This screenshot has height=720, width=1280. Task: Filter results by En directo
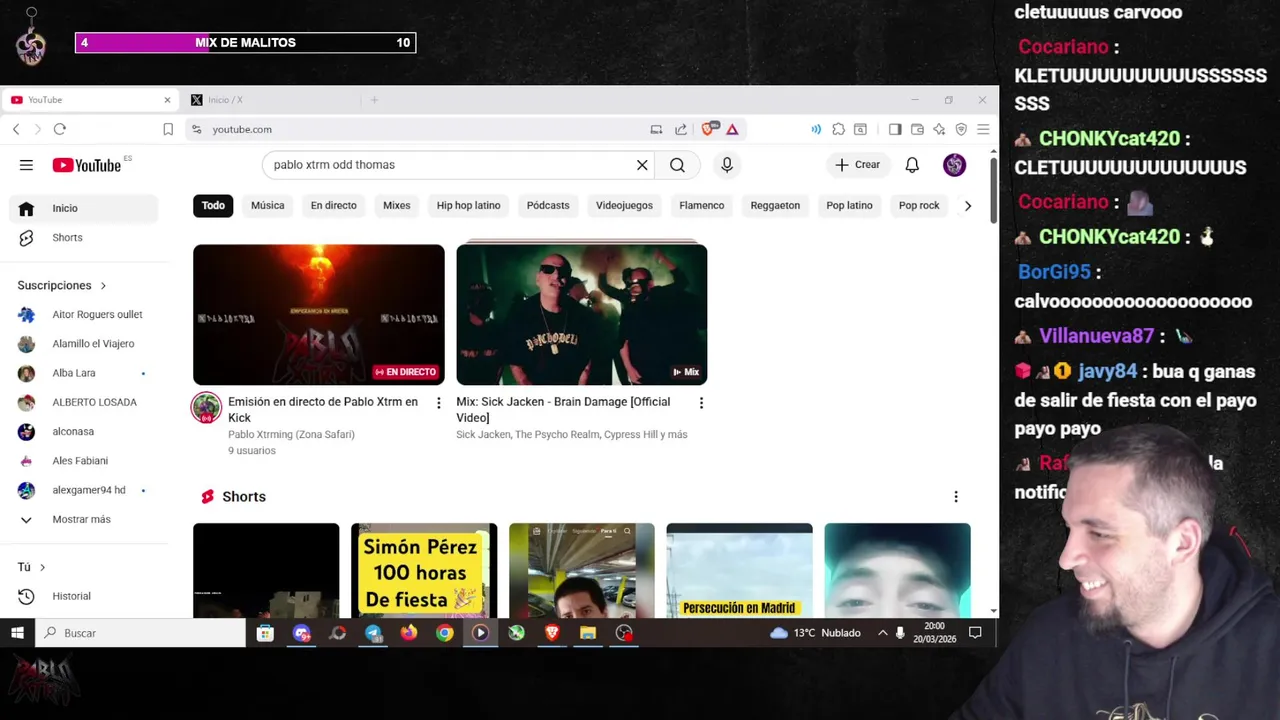click(333, 205)
